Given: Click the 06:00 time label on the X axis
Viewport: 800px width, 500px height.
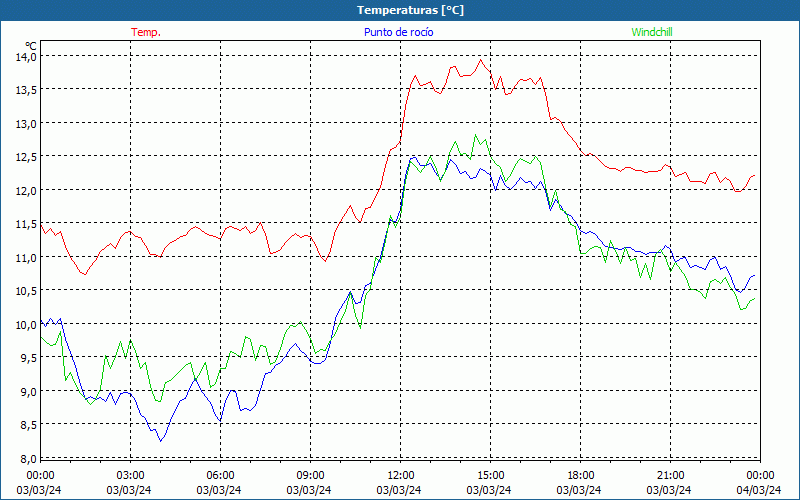Looking at the screenshot, I should (220, 476).
